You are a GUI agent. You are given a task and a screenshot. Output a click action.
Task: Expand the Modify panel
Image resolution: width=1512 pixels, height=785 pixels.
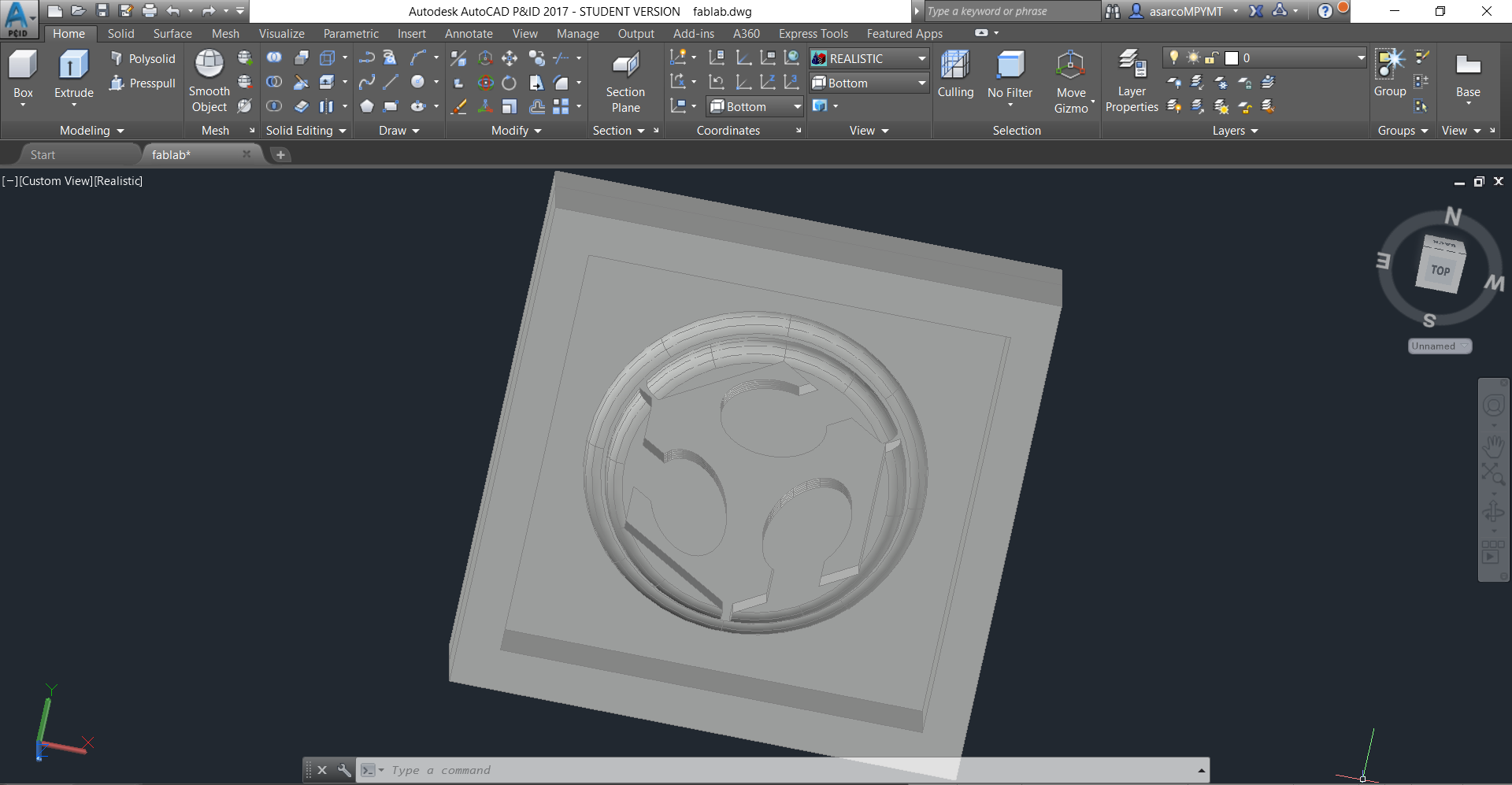pos(516,131)
